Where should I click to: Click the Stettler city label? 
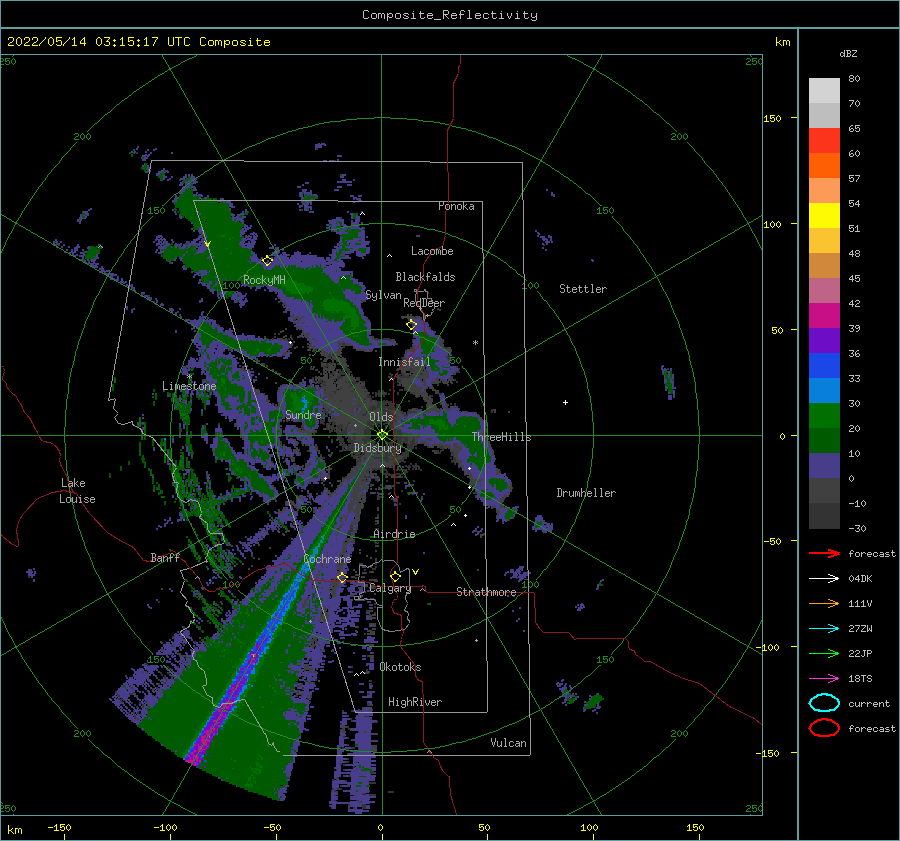click(583, 289)
